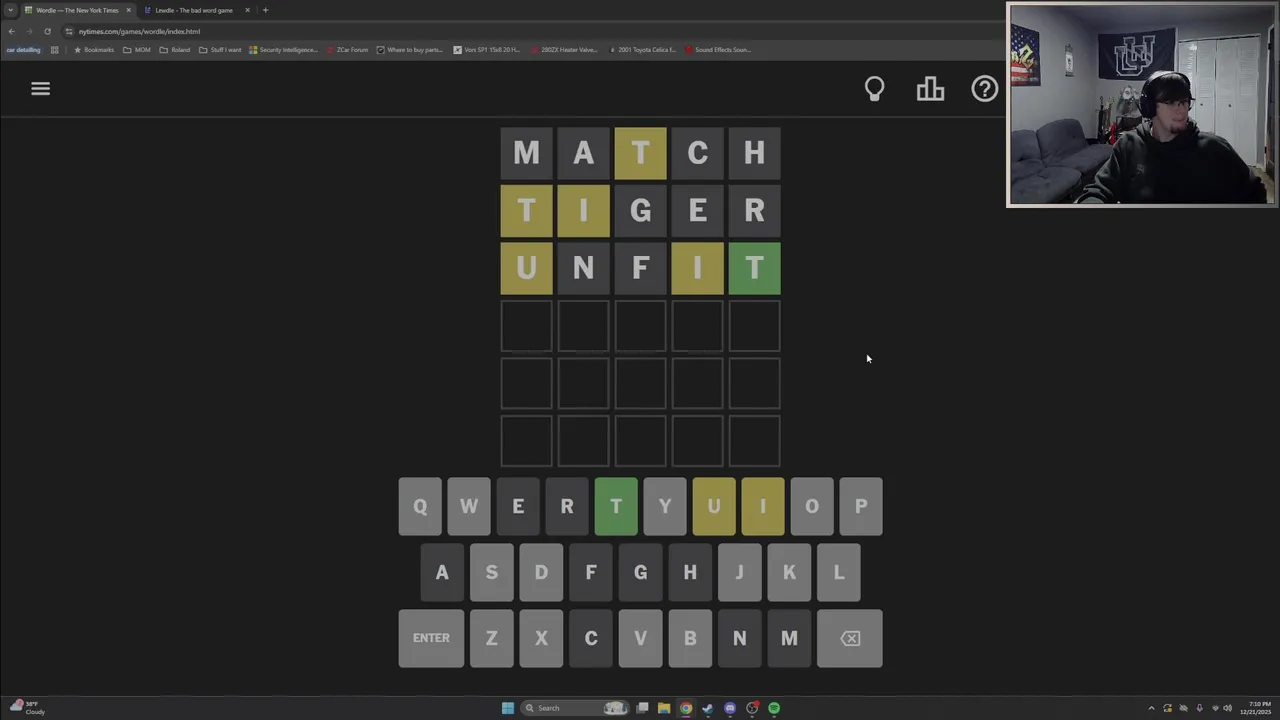Tap the Y key
This screenshot has height=720, width=1280.
pyautogui.click(x=665, y=506)
